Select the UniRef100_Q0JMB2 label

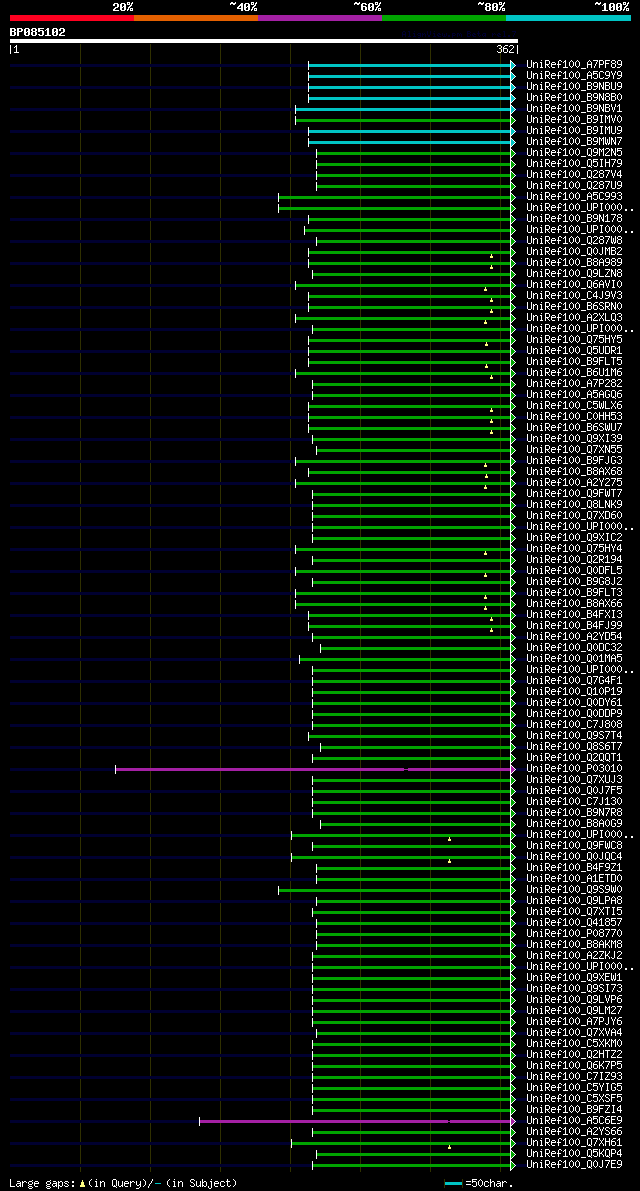[574, 252]
